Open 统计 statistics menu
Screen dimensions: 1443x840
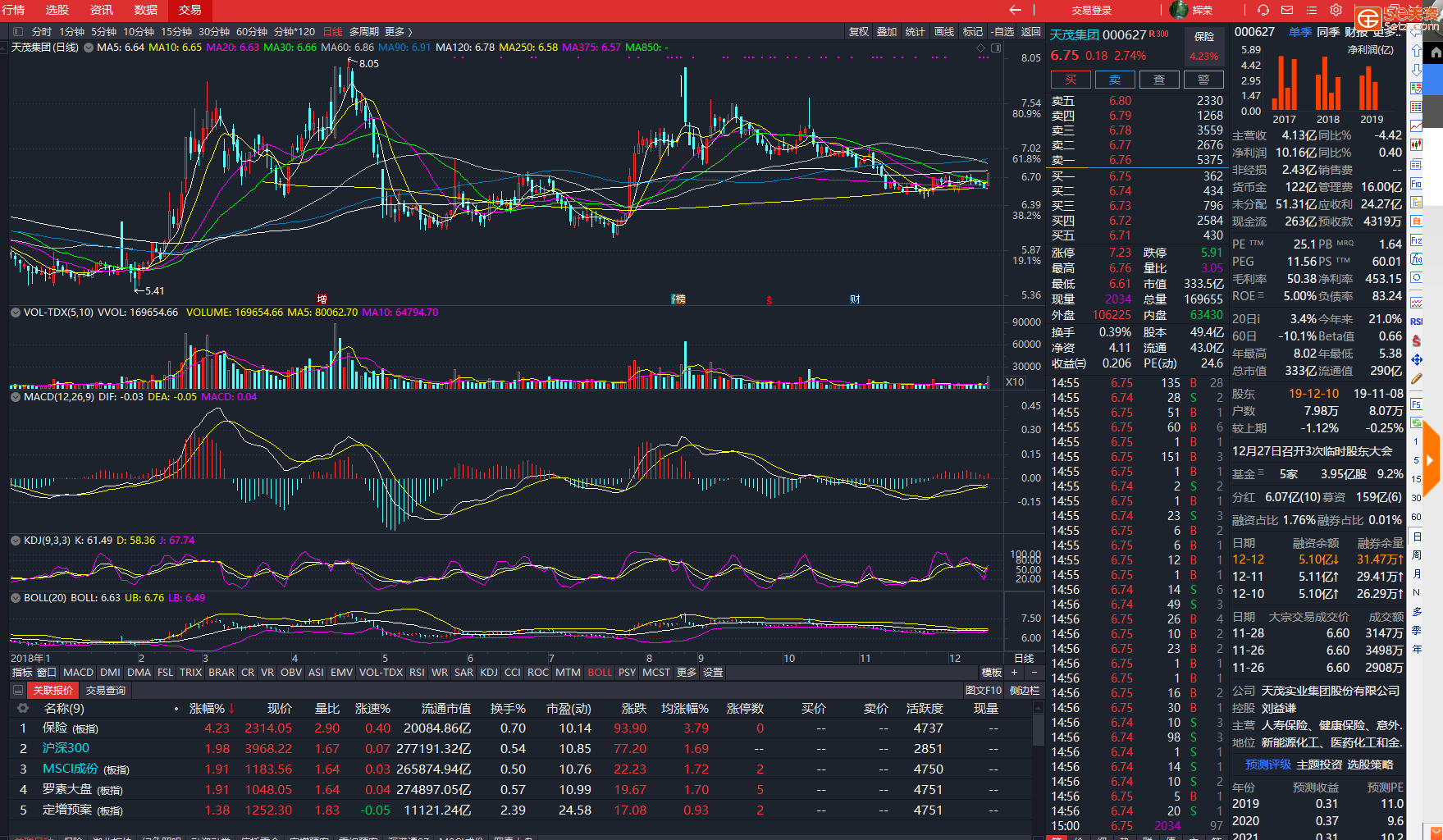tap(916, 32)
